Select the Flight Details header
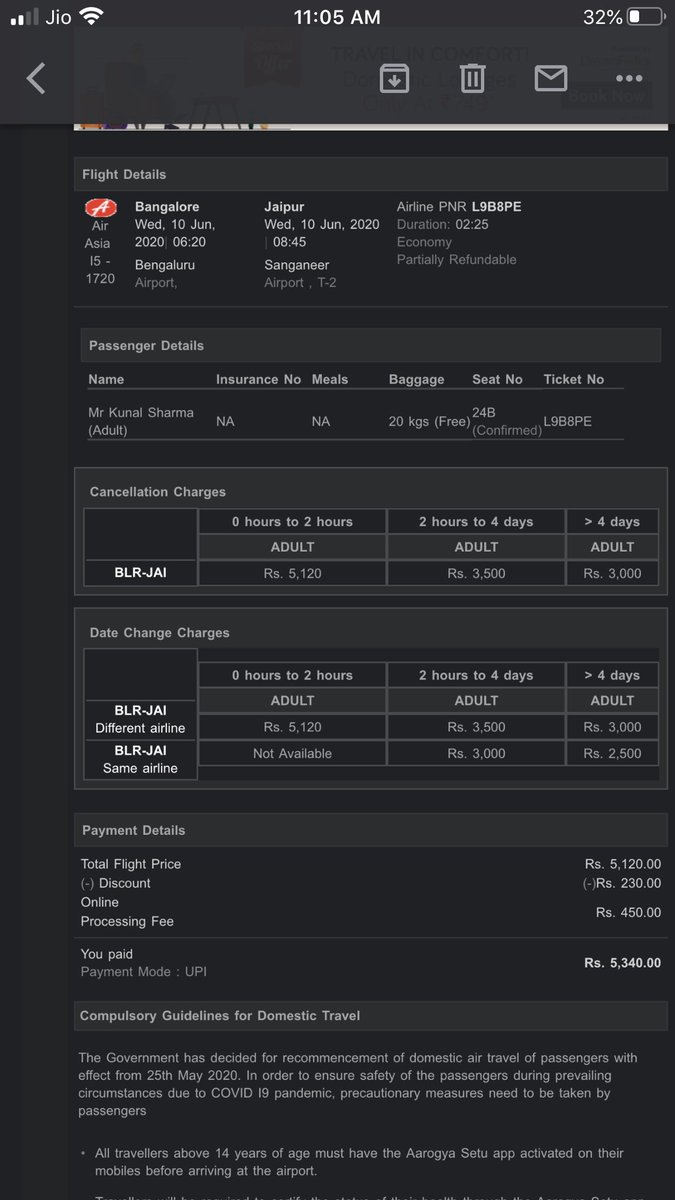Viewport: 675px width, 1200px height. (x=370, y=174)
